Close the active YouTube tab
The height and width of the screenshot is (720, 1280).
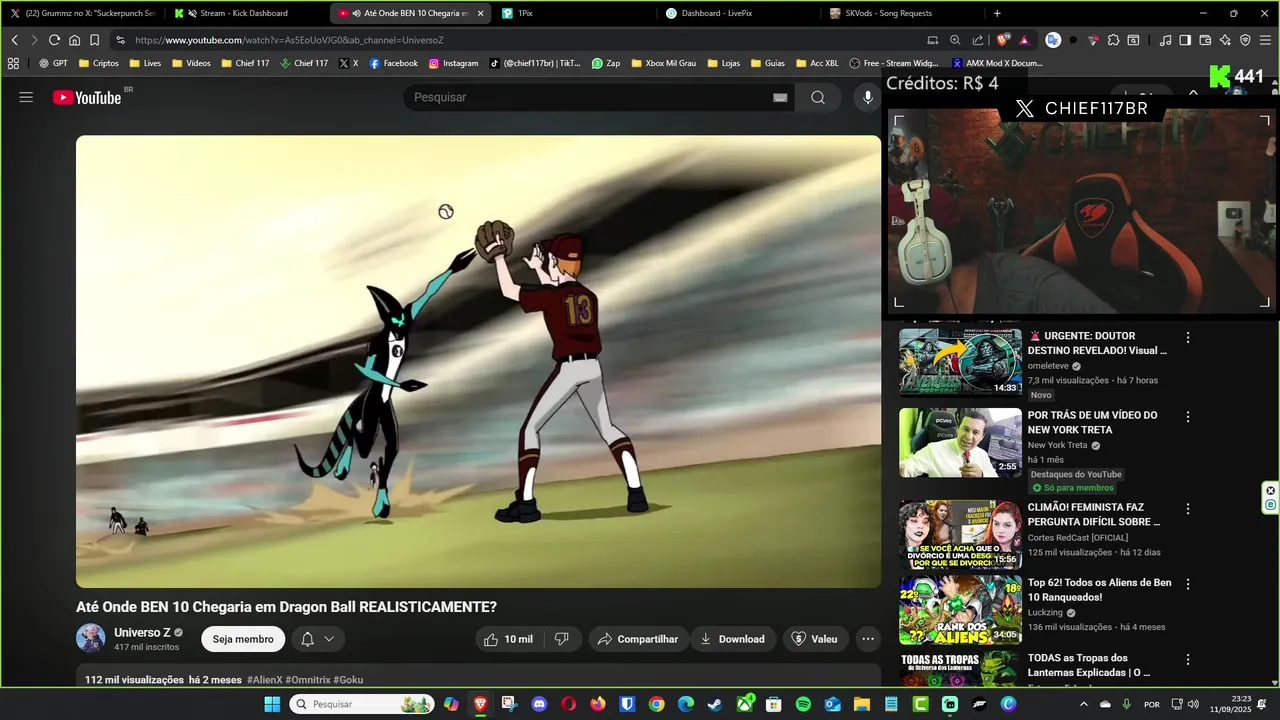pyautogui.click(x=481, y=13)
